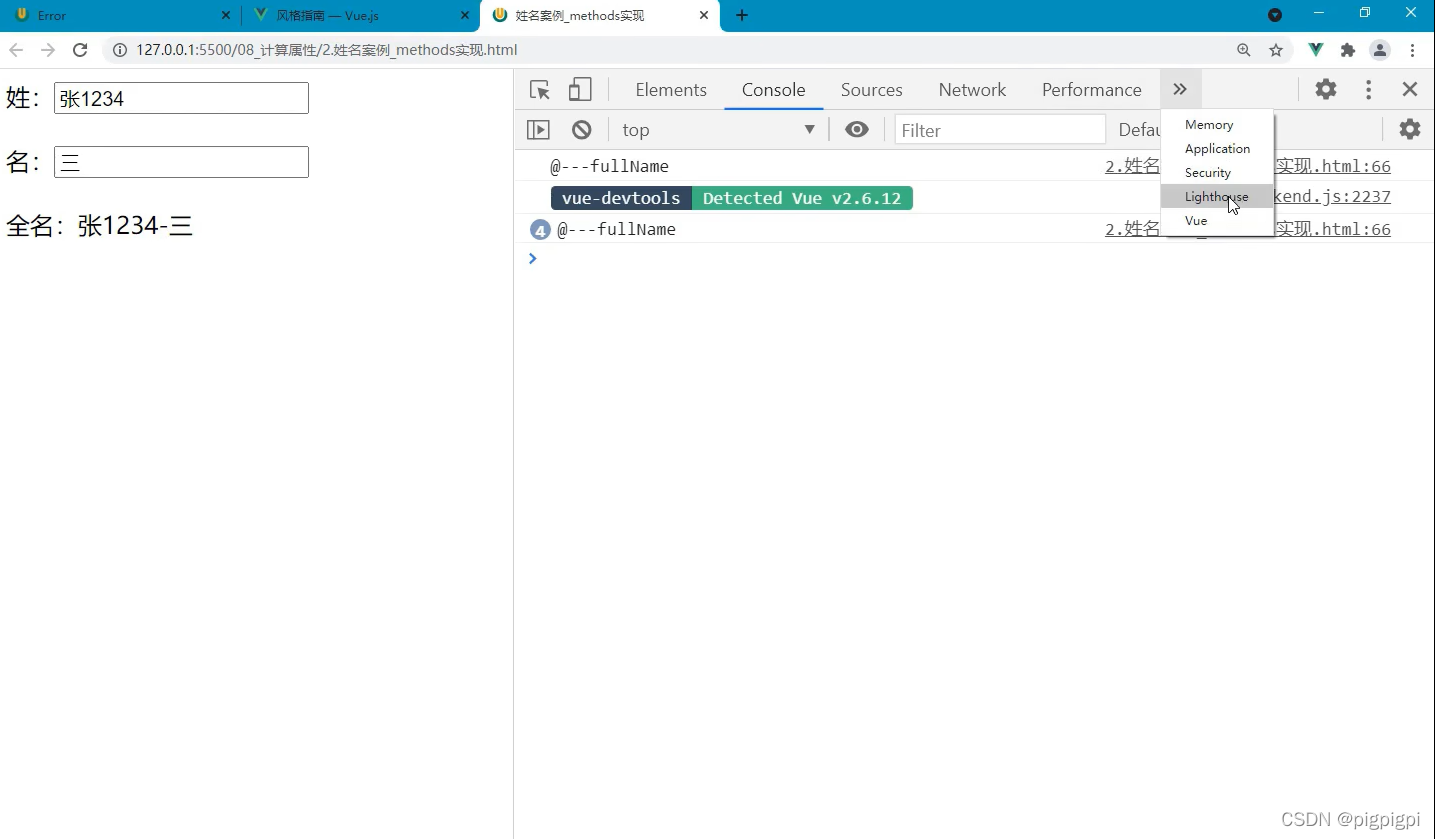Image resolution: width=1435 pixels, height=839 pixels.
Task: Click the first @---fullName log message
Action: click(x=609, y=166)
